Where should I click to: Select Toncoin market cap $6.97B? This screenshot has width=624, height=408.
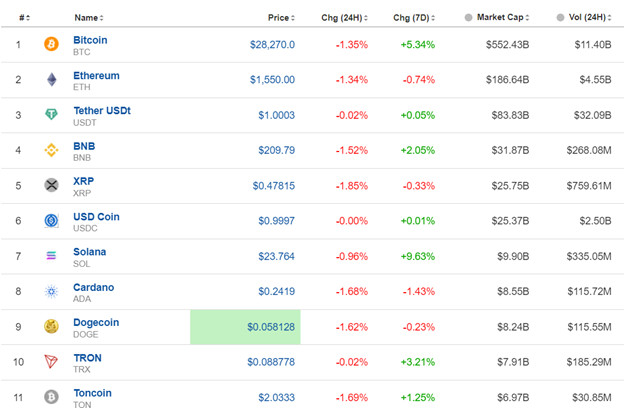tap(513, 397)
